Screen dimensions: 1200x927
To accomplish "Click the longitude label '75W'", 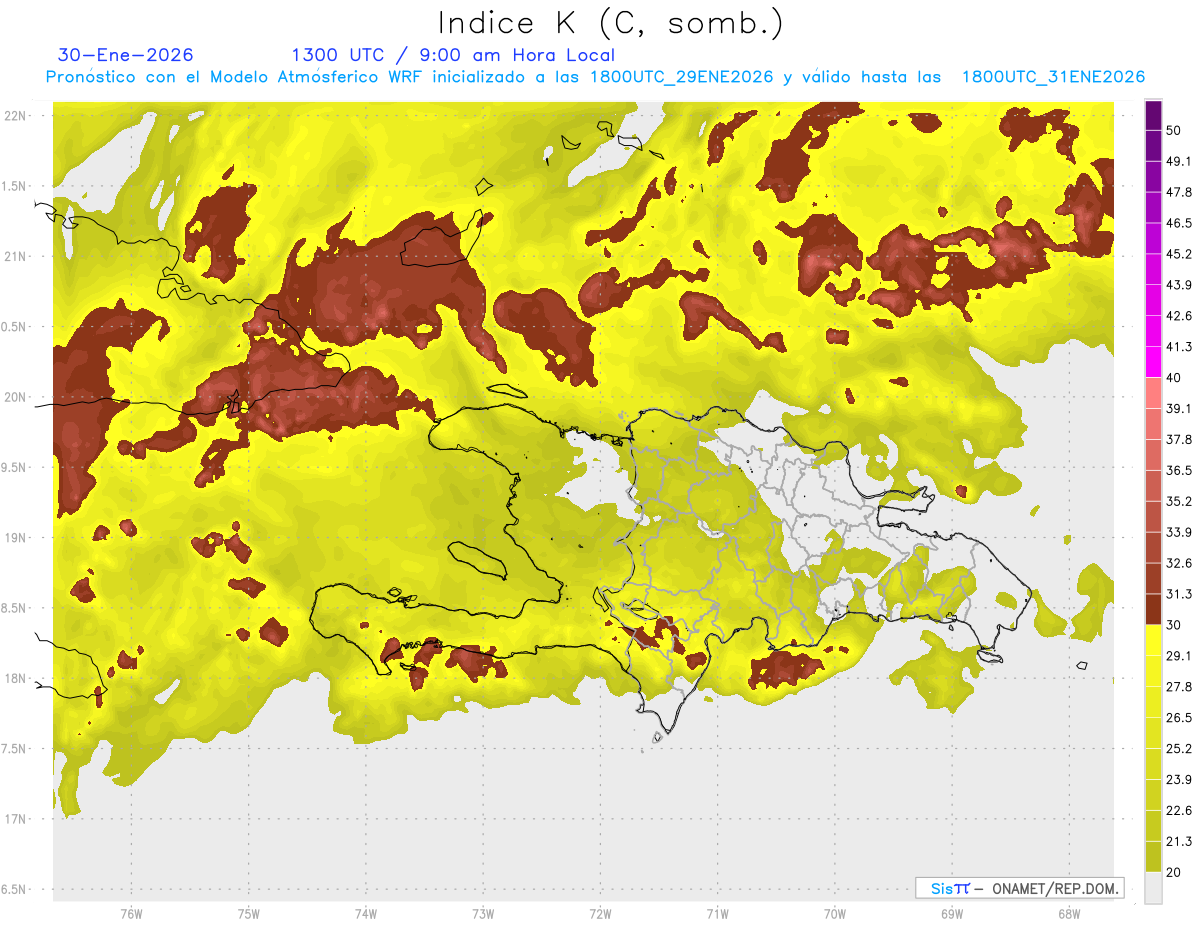I will (x=249, y=914).
